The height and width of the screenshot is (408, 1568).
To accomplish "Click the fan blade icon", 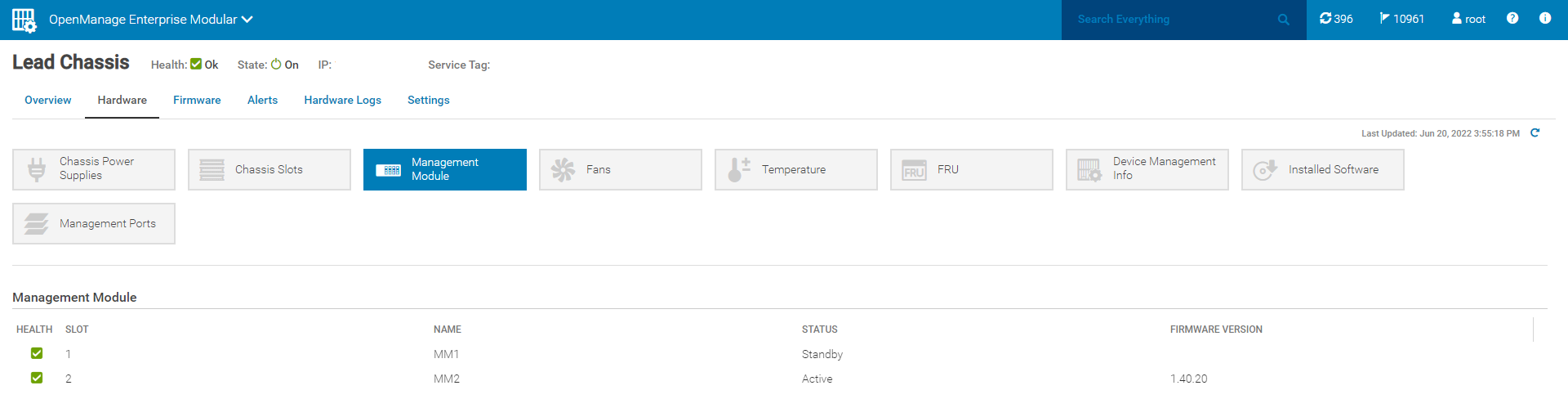I will click(x=563, y=169).
